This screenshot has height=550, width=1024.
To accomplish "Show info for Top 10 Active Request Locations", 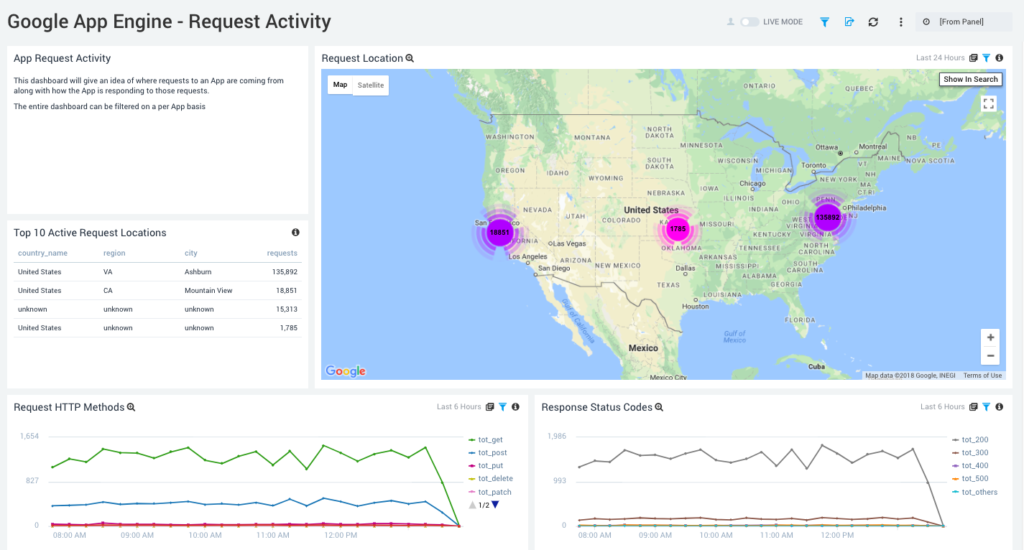I will tap(295, 233).
